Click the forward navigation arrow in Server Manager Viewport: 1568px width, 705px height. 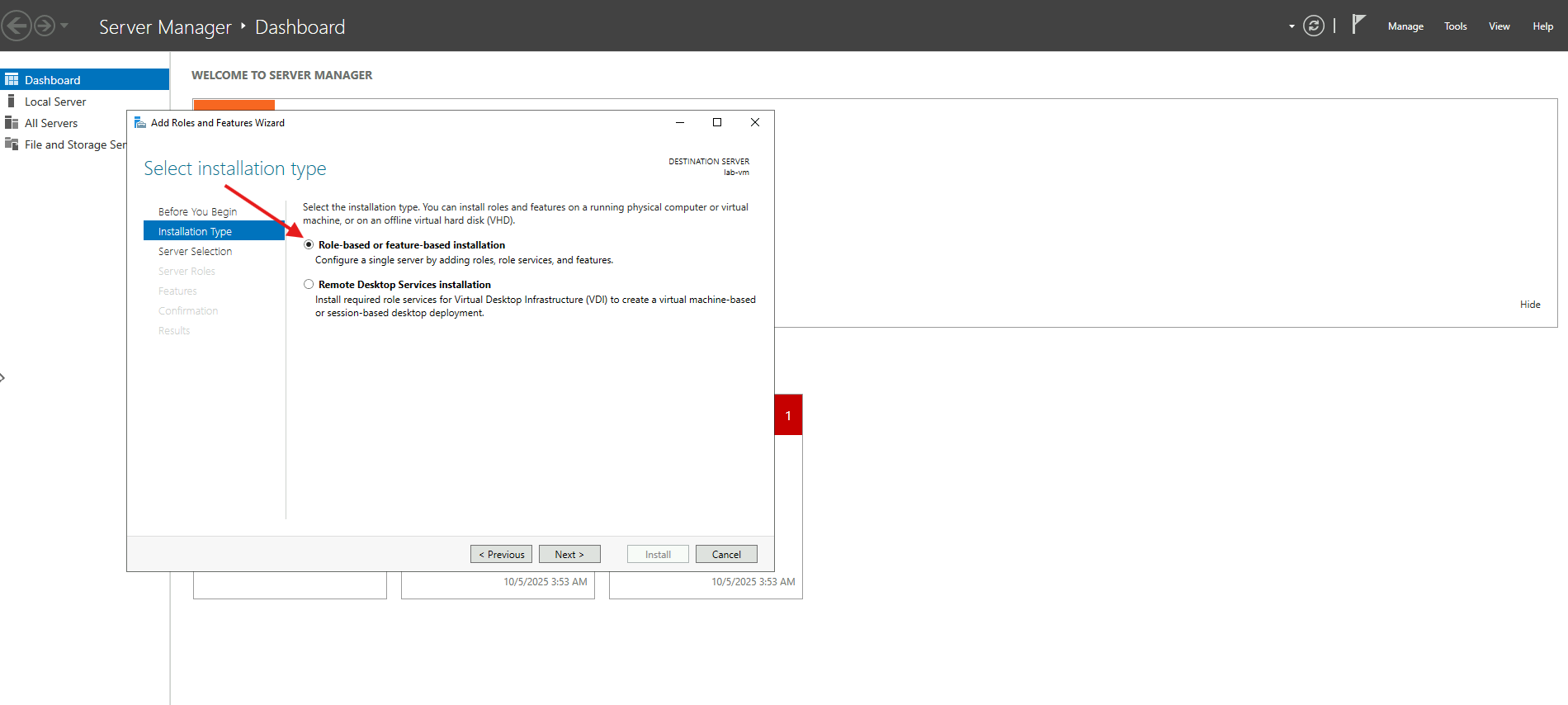pos(45,26)
